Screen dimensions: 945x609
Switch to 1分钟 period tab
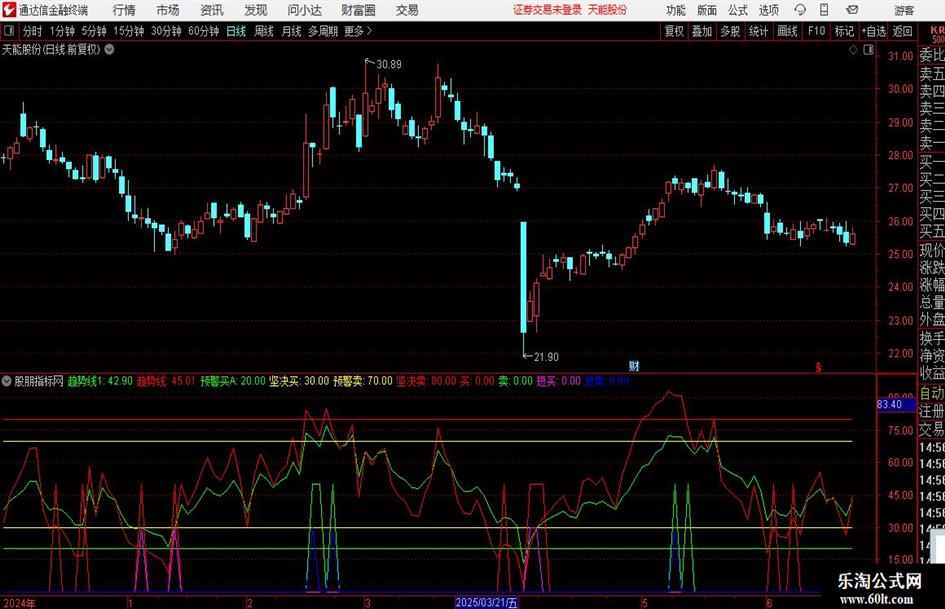pyautogui.click(x=61, y=31)
